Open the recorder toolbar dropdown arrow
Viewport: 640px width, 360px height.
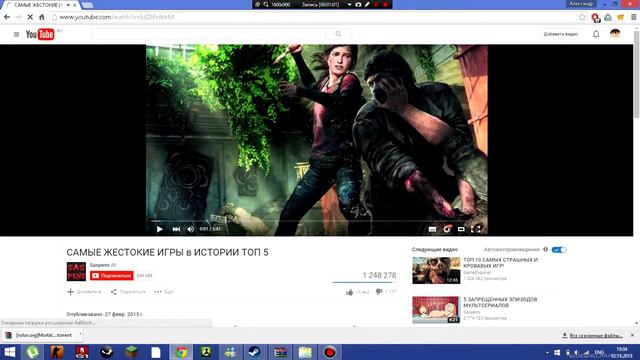(x=349, y=4)
